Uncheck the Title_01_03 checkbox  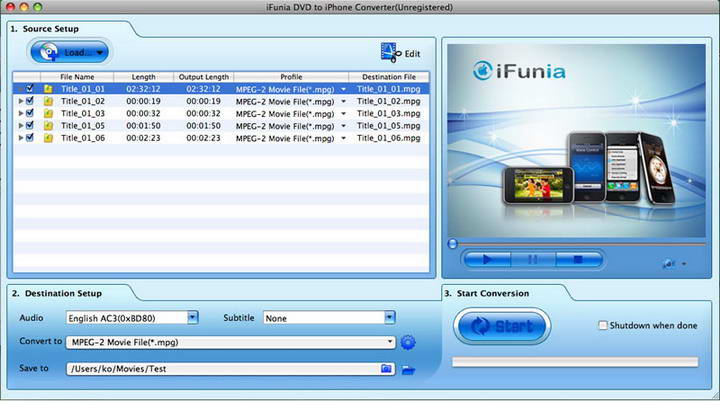coord(30,113)
